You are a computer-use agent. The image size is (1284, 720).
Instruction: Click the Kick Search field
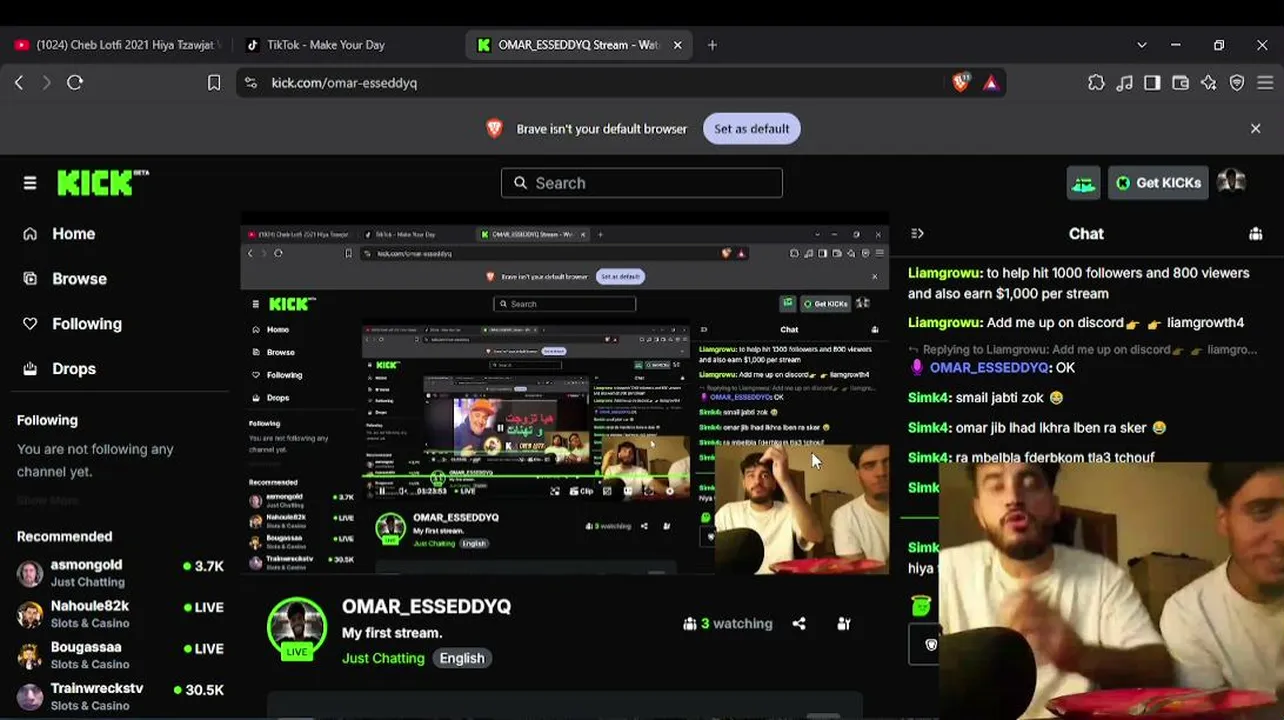[x=642, y=183]
